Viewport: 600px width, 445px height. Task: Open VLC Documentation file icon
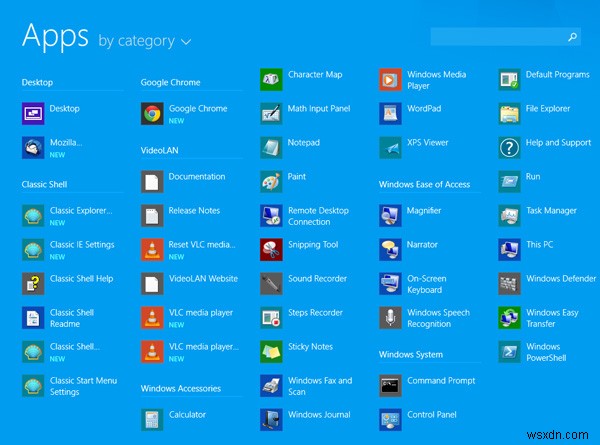pyautogui.click(x=152, y=182)
